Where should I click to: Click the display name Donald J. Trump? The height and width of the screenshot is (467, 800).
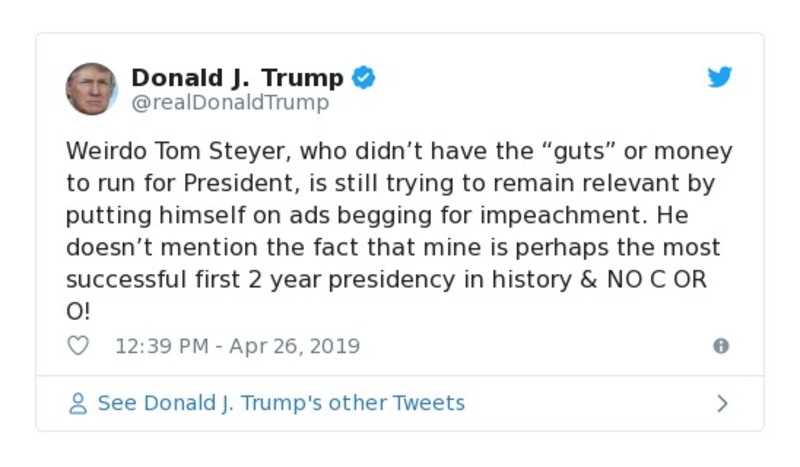pos(237,78)
